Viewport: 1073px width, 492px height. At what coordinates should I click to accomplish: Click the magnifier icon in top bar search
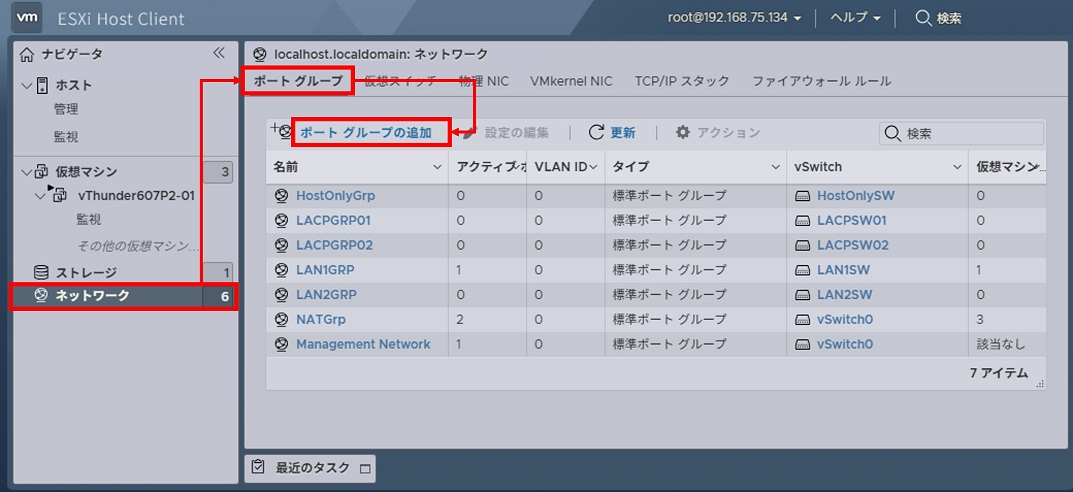[x=923, y=18]
